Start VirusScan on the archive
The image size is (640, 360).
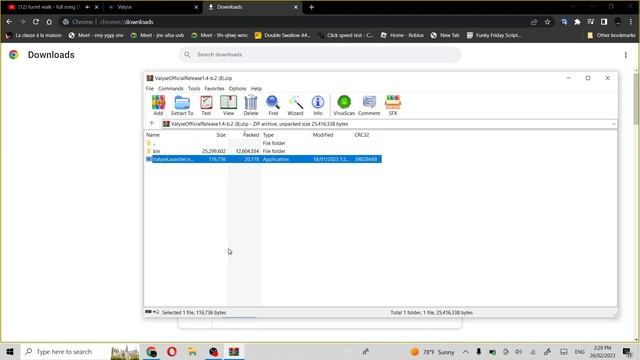click(344, 105)
